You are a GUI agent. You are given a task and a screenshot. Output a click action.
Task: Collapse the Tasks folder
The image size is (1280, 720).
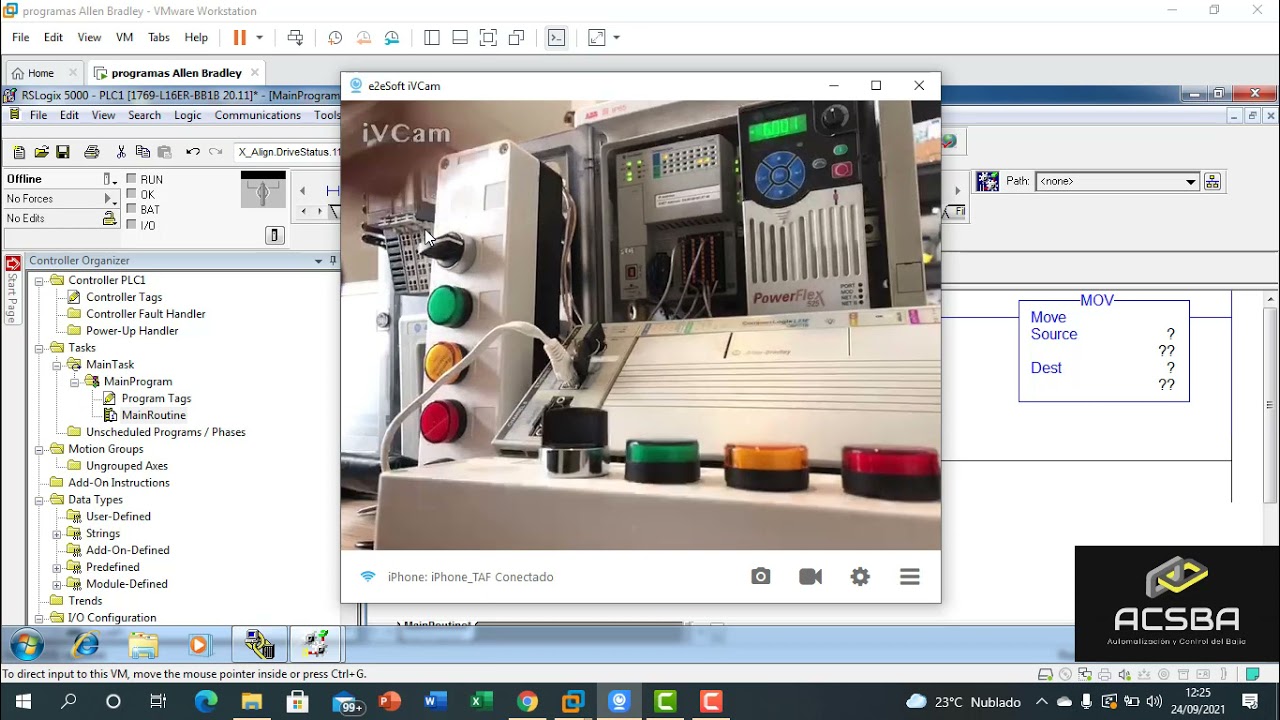pos(40,348)
